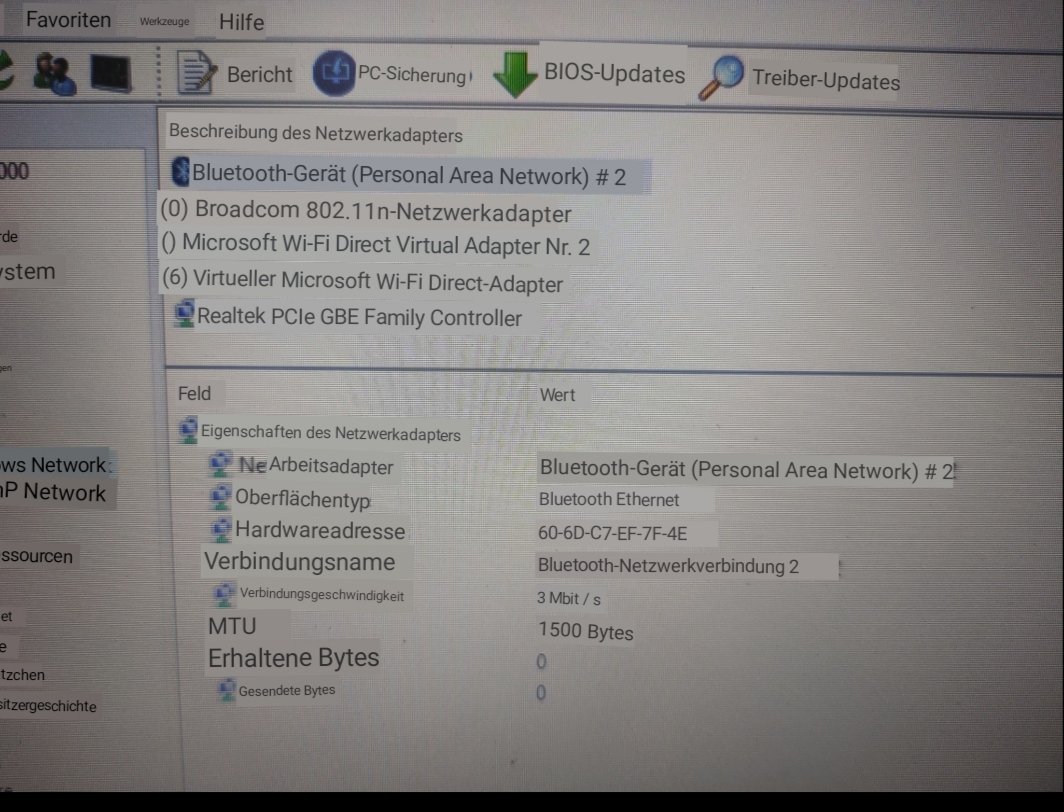
Task: Click the Eigenschaften des Netzwerkadapters group icon
Action: coord(188,431)
